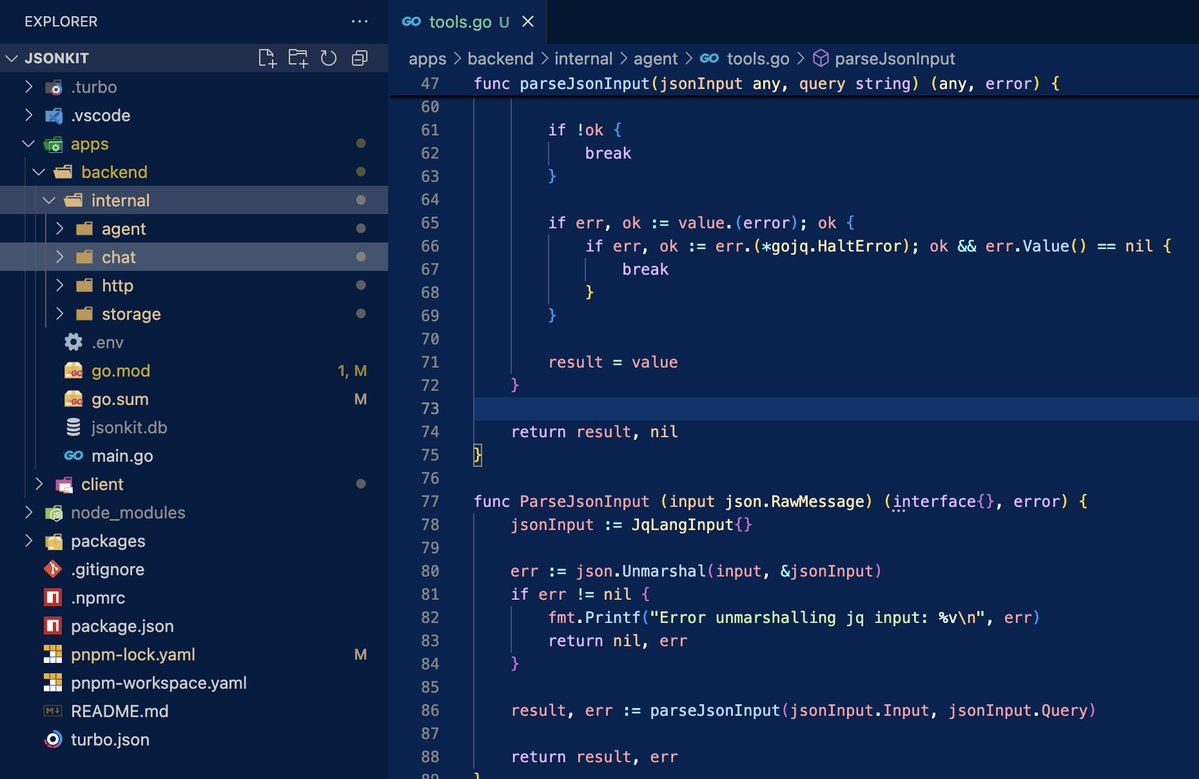Viewport: 1199px width, 779px height.
Task: Click the New File icon in Explorer header
Action: [267, 58]
